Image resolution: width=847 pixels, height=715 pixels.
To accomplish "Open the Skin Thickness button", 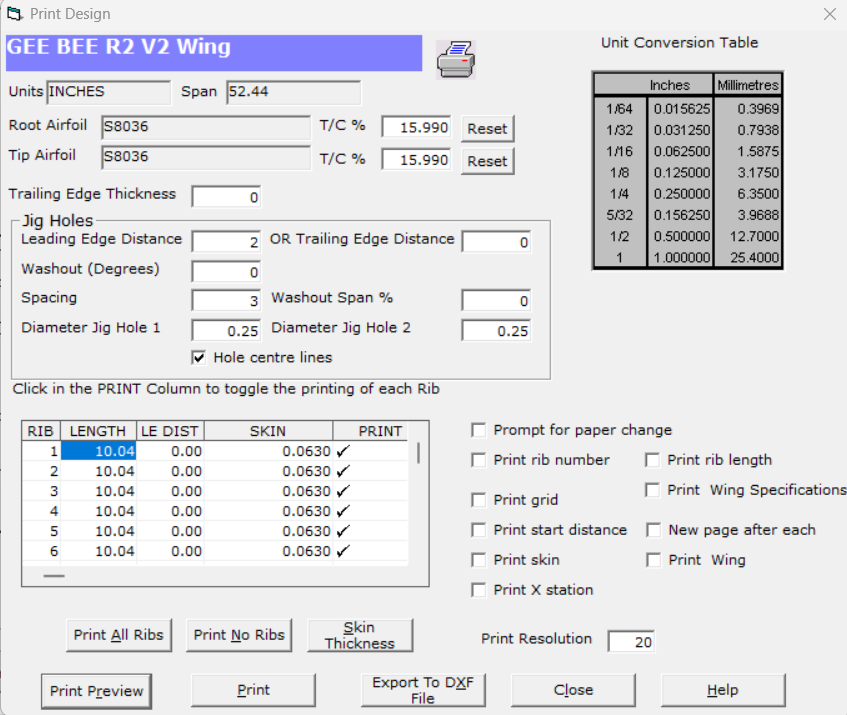I will [x=360, y=635].
